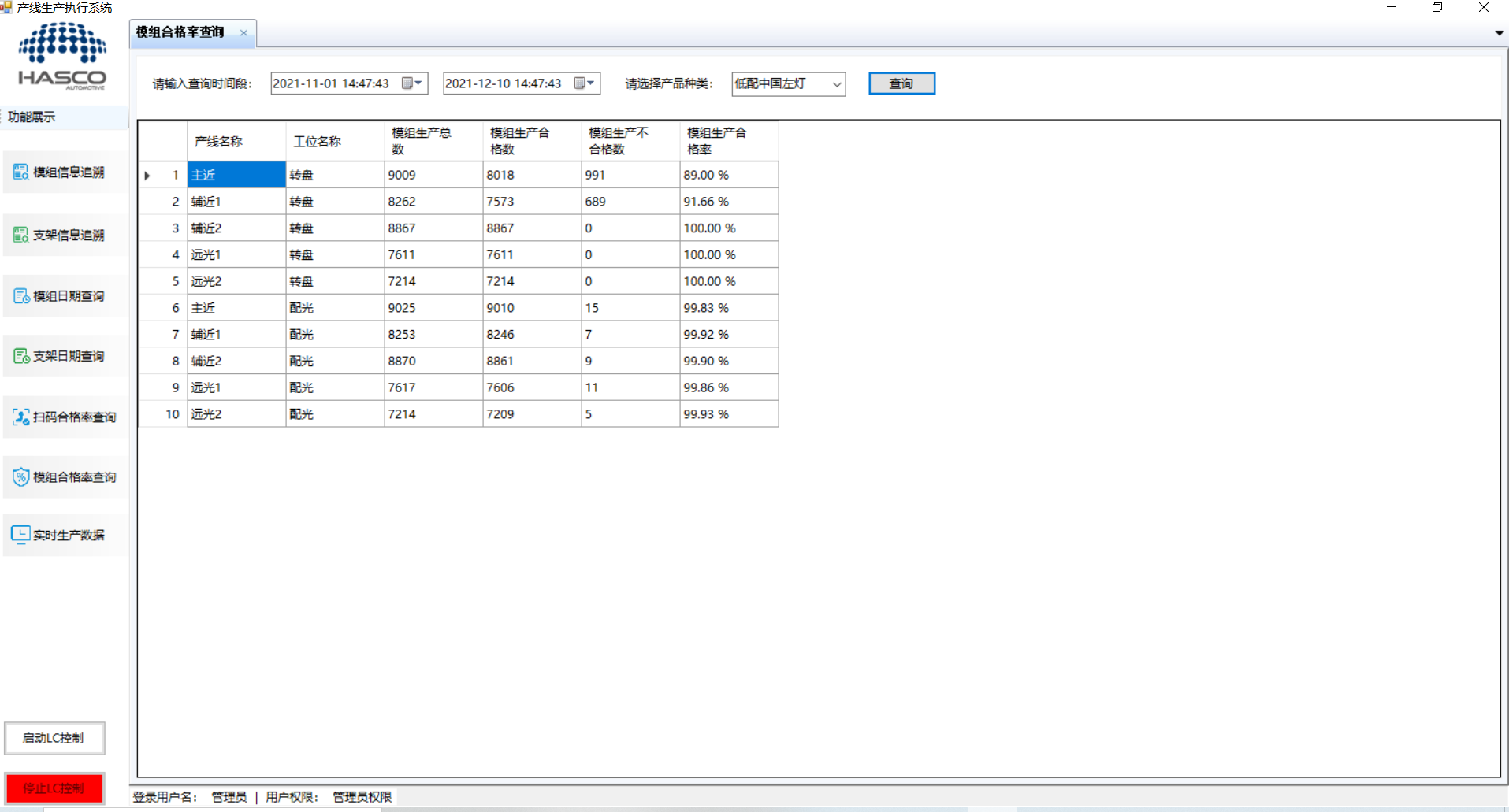The width and height of the screenshot is (1509, 812).
Task: Switch to the 模组合格率查询 tab
Action: [x=180, y=32]
